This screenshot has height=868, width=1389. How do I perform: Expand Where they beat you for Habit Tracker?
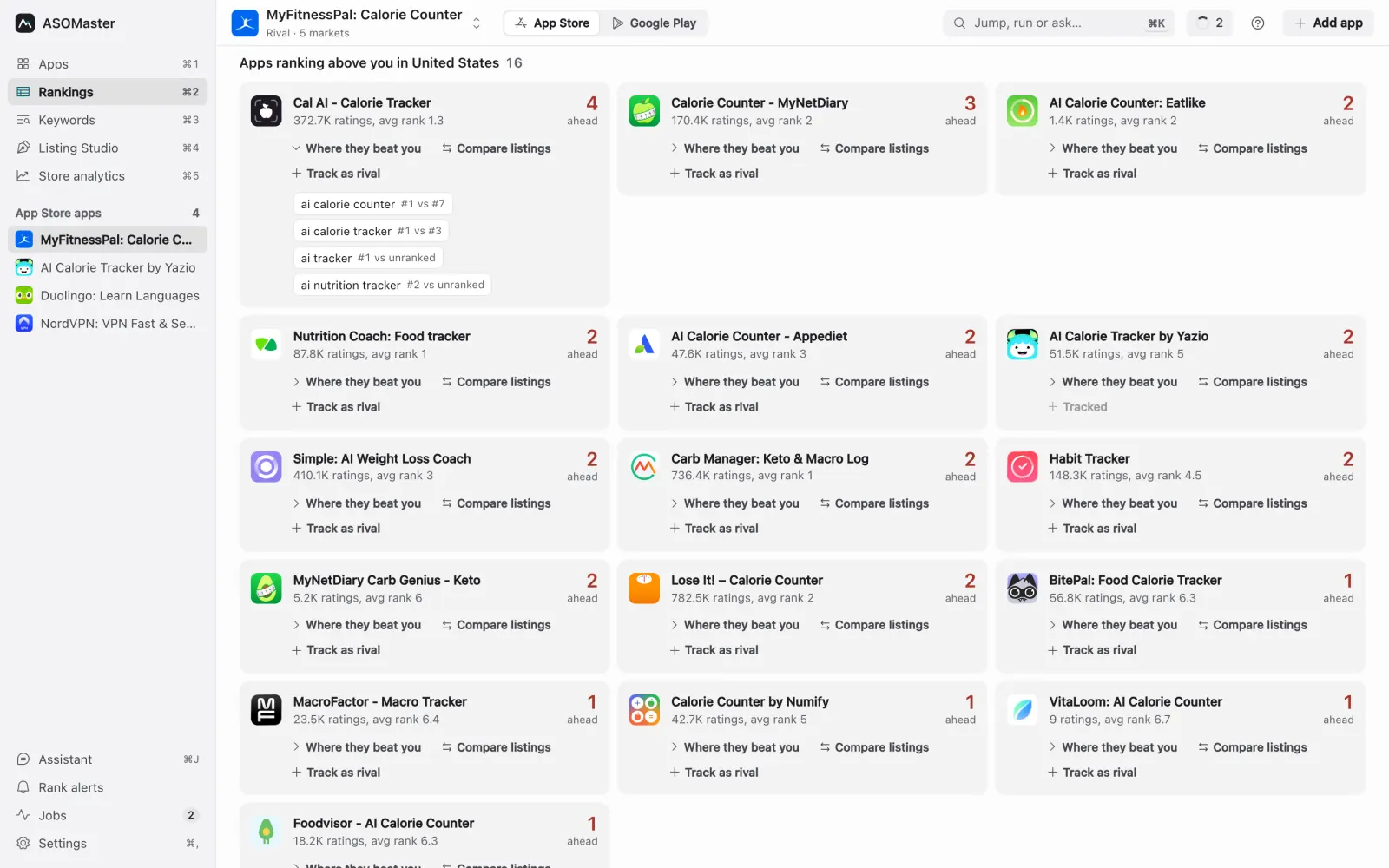[1113, 503]
